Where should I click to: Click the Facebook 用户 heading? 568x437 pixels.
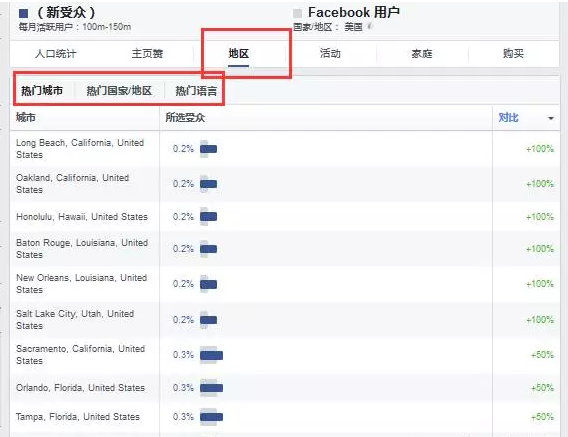coord(354,12)
